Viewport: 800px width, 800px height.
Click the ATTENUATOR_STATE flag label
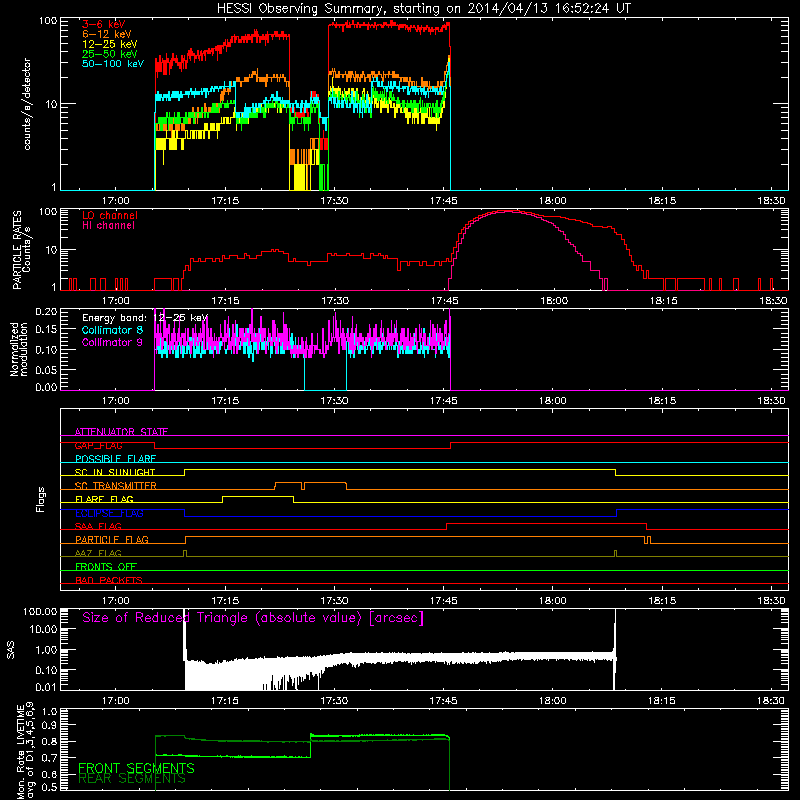121,432
